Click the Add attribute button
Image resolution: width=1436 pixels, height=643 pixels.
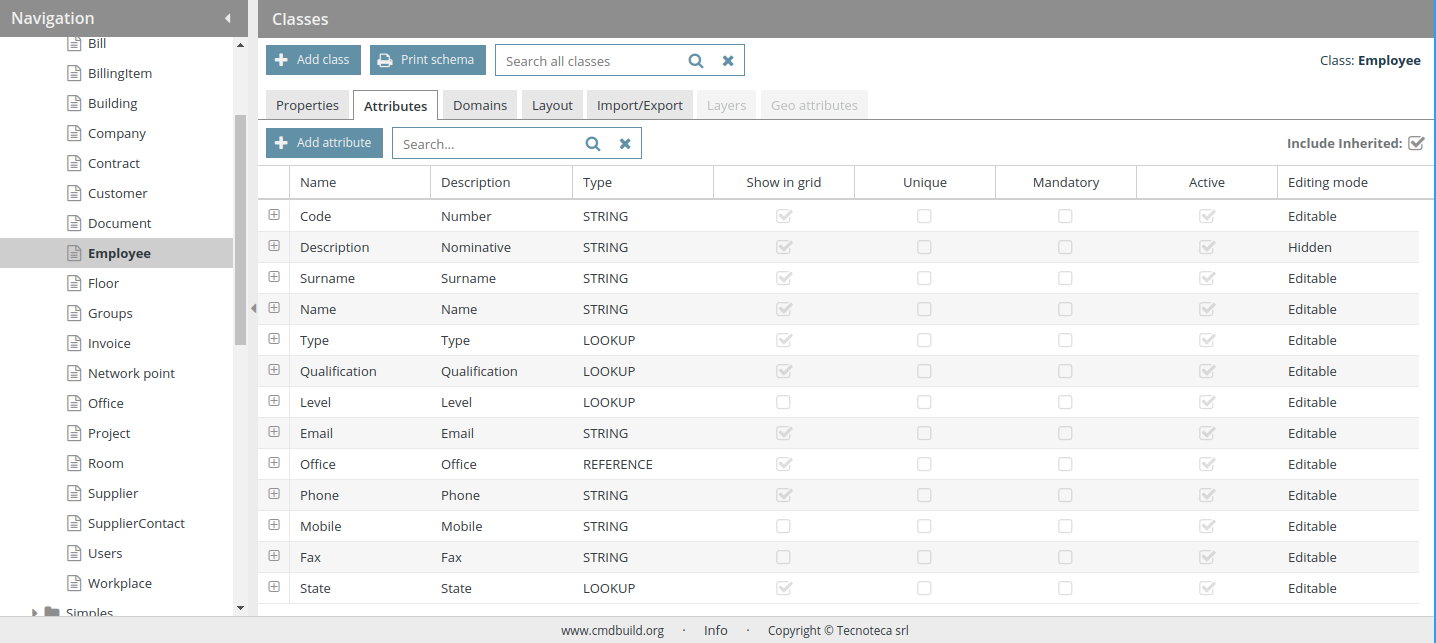pos(324,143)
